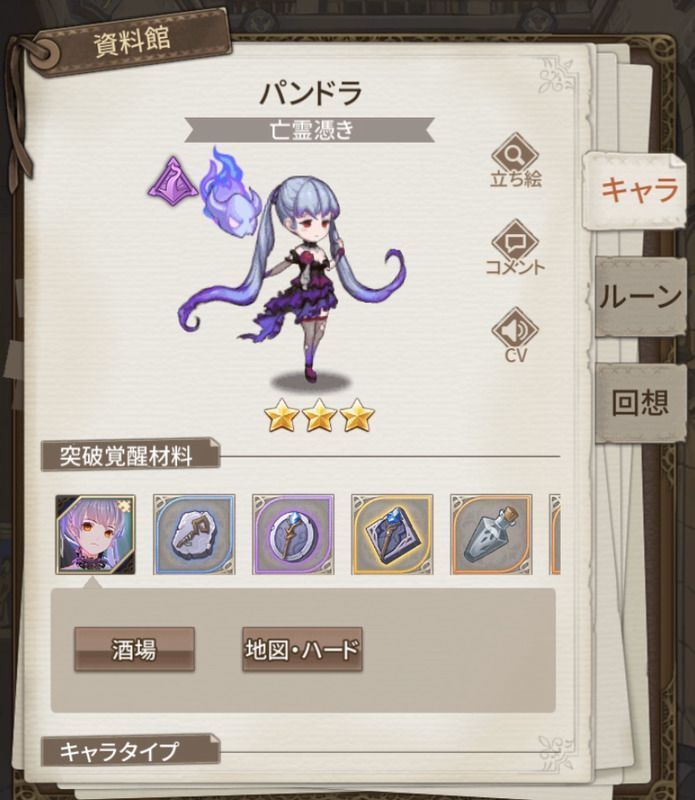695x800 pixels.
Task: Click the 地図・ハード button
Action: (302, 649)
